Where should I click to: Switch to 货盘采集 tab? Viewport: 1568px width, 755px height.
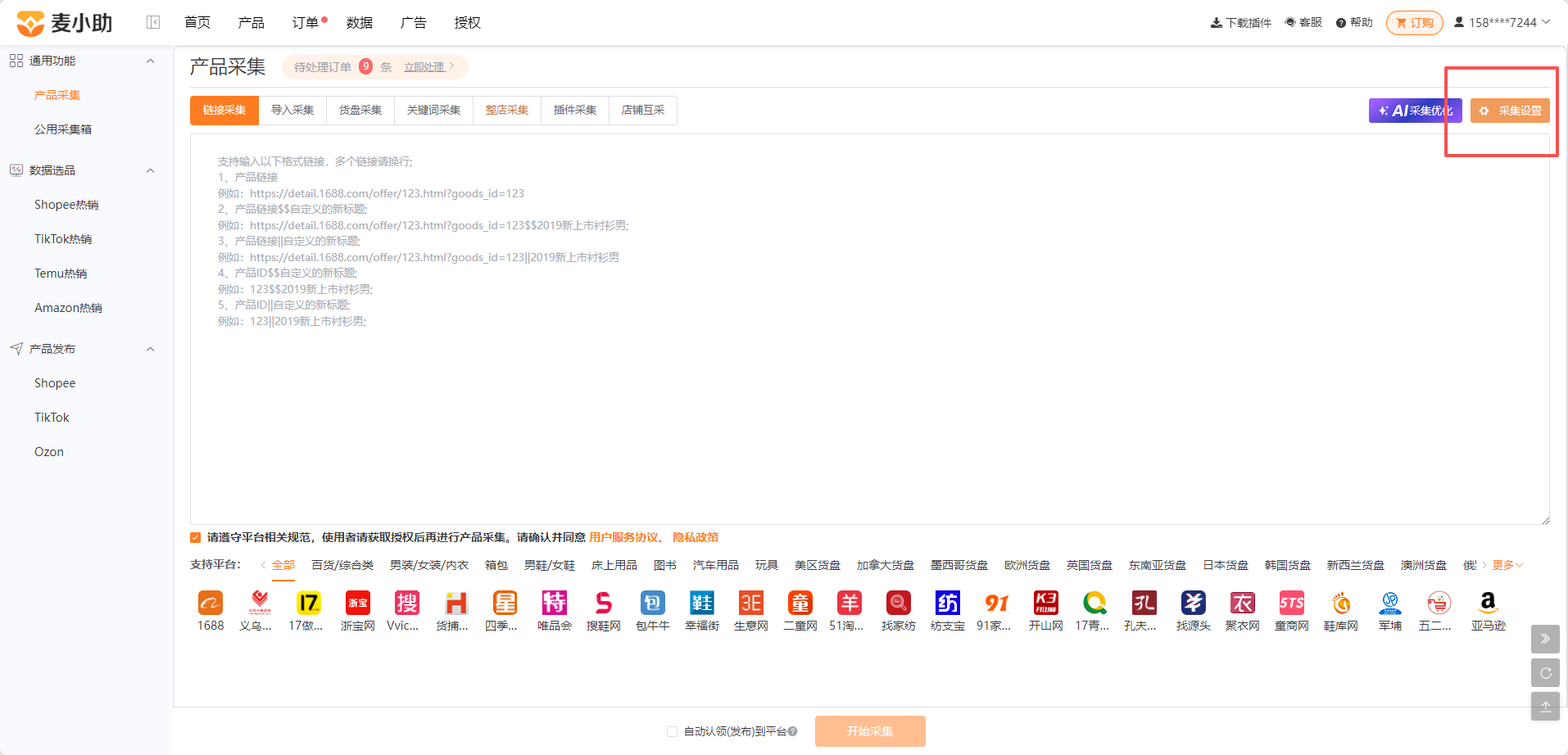coord(360,110)
